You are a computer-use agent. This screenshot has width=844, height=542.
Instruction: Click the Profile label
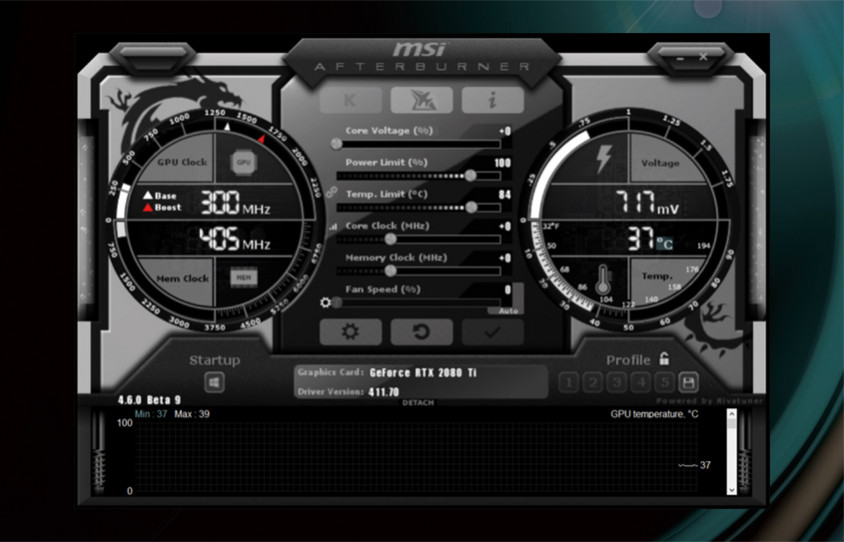pyautogui.click(x=628, y=360)
